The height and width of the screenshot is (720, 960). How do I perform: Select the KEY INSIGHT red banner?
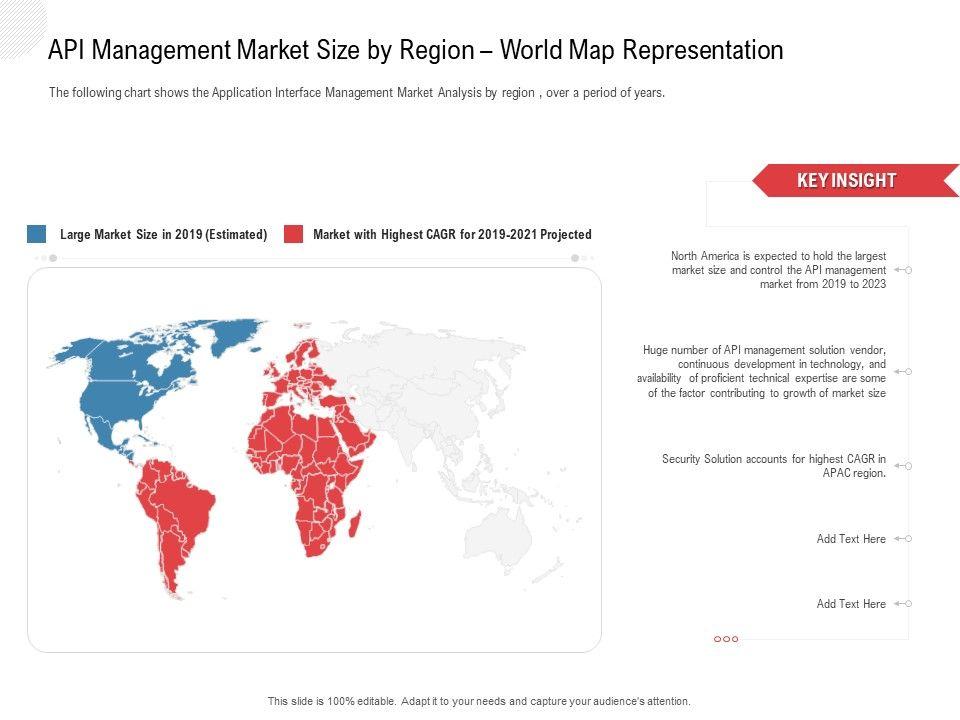pyautogui.click(x=849, y=181)
